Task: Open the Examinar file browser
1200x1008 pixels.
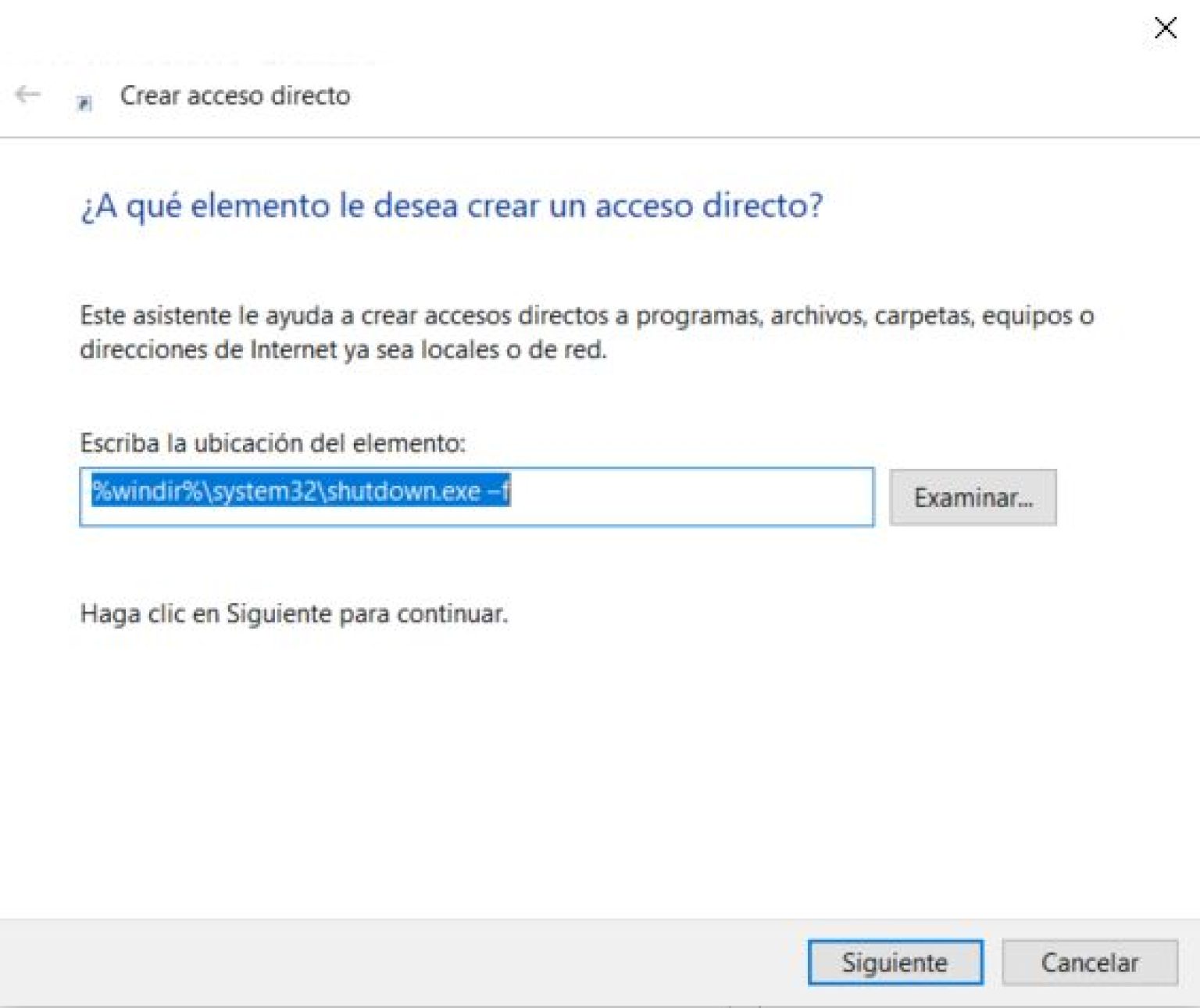Action: (x=973, y=498)
